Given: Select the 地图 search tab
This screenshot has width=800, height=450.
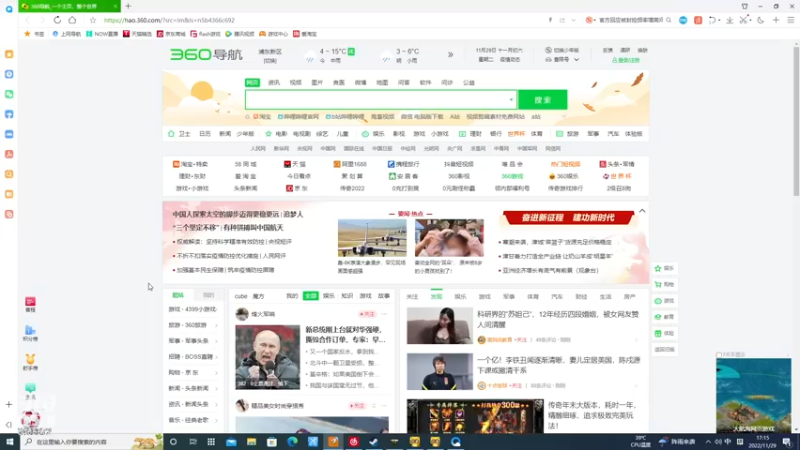Looking at the screenshot, I should 382,82.
